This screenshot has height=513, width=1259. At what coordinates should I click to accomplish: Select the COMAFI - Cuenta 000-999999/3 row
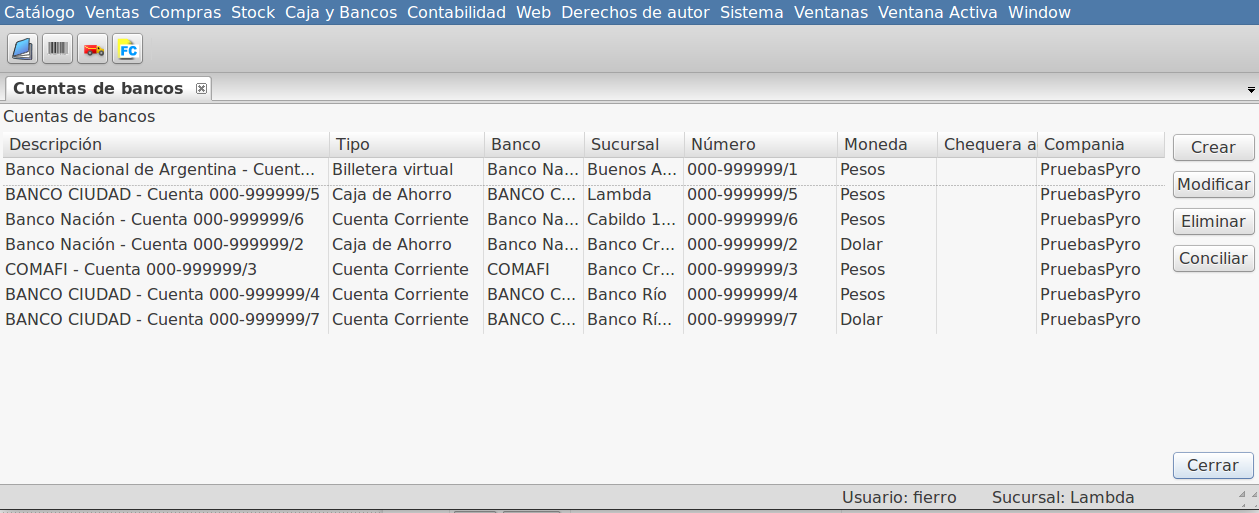click(x=583, y=269)
